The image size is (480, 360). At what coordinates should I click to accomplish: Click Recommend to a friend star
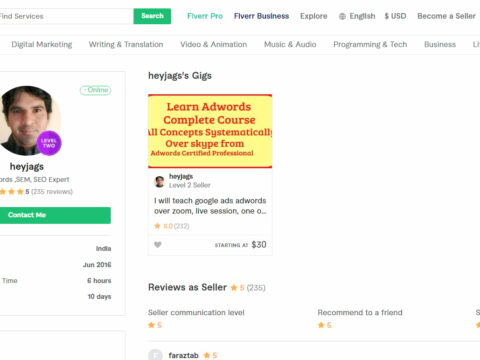[x=321, y=325]
